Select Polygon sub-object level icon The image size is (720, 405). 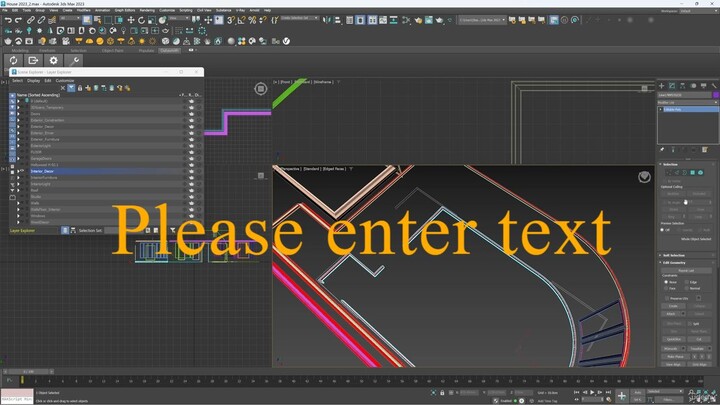(692, 173)
